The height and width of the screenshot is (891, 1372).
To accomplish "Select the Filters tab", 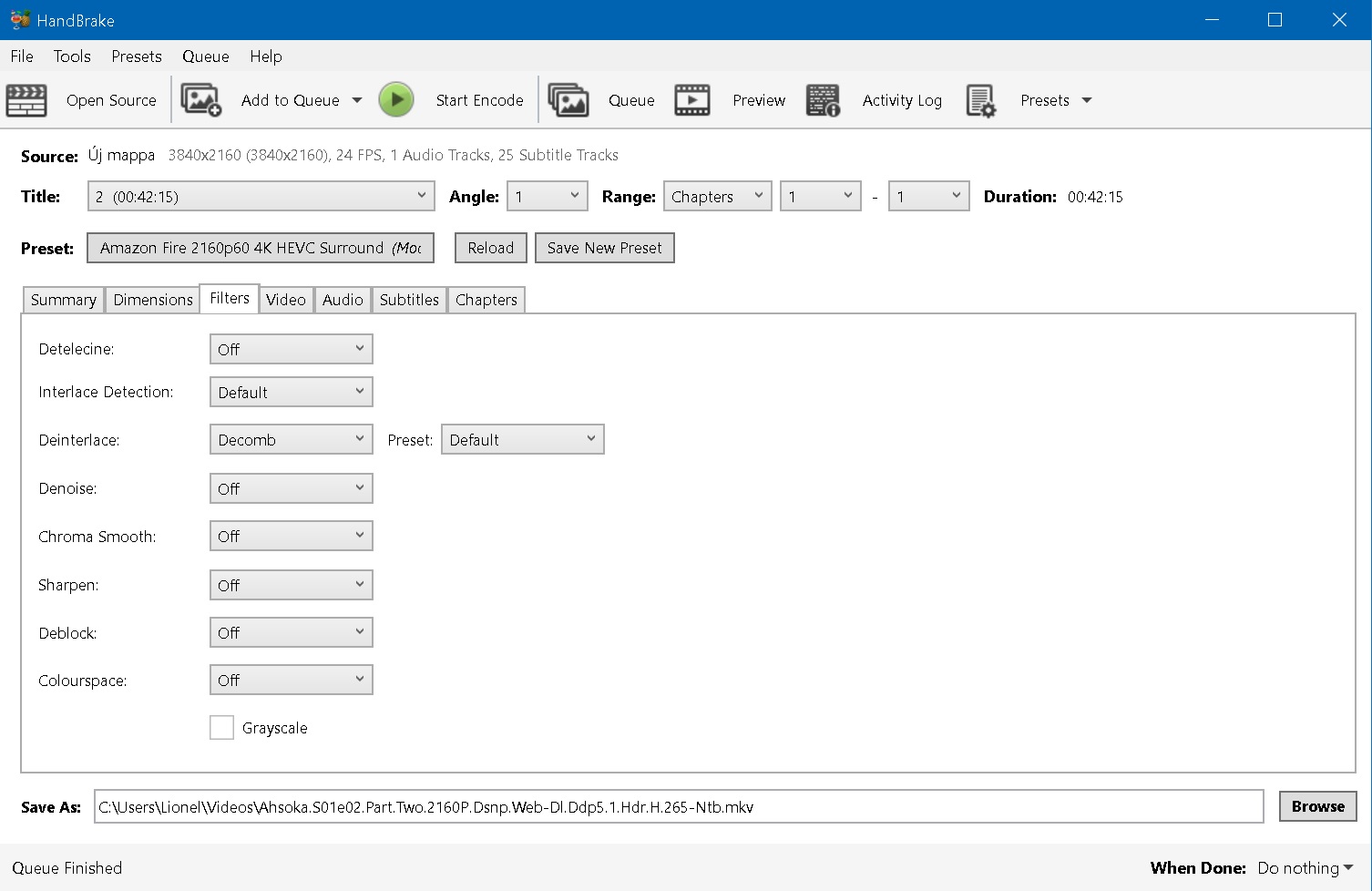I will click(230, 298).
